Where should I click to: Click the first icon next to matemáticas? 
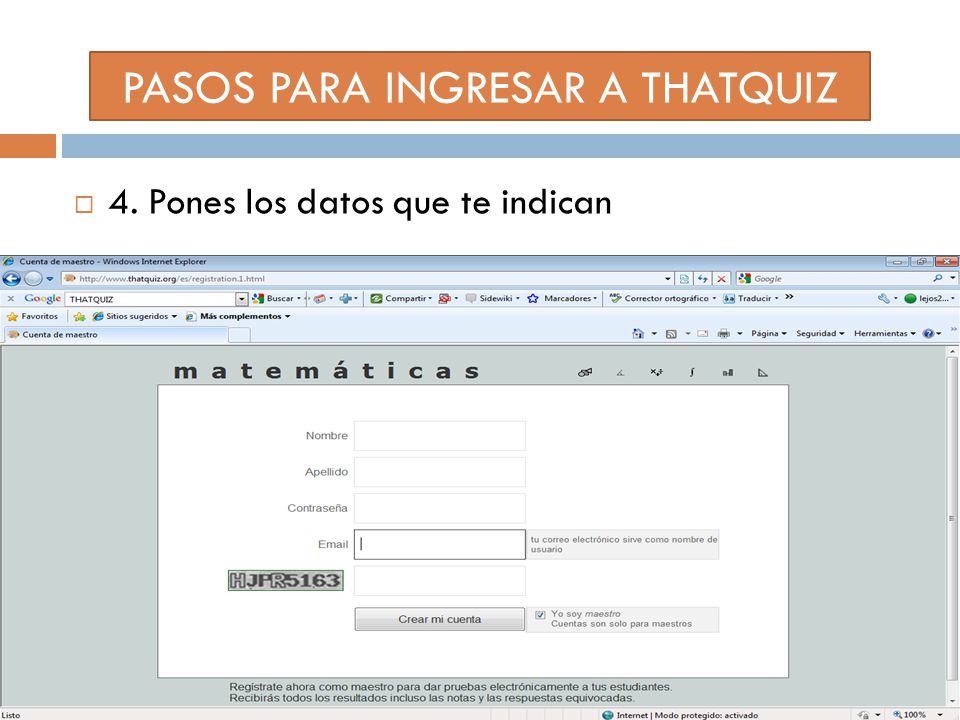click(x=585, y=372)
